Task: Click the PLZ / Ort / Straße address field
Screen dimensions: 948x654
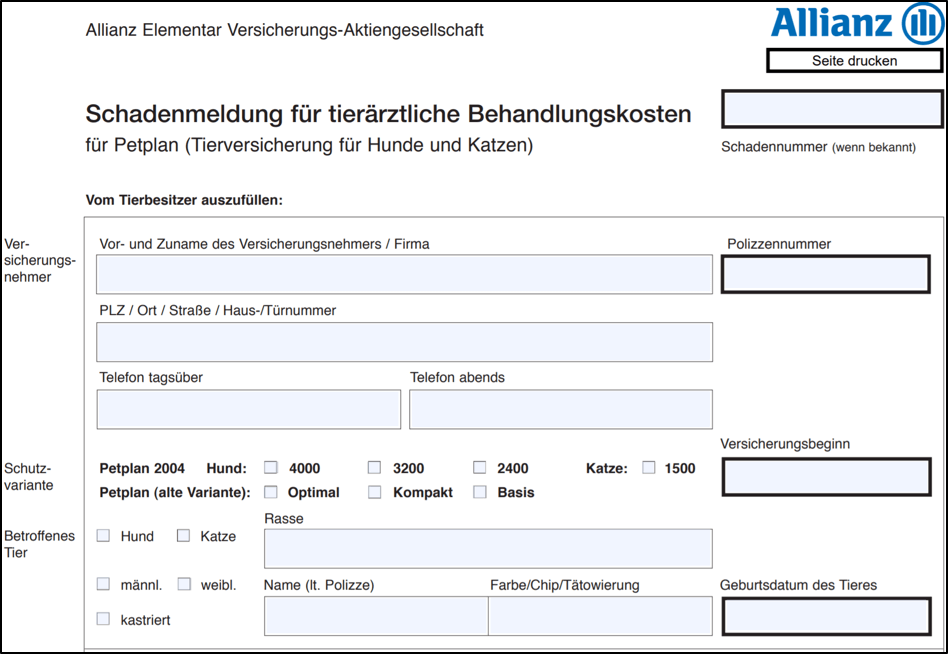Action: pyautogui.click(x=404, y=342)
